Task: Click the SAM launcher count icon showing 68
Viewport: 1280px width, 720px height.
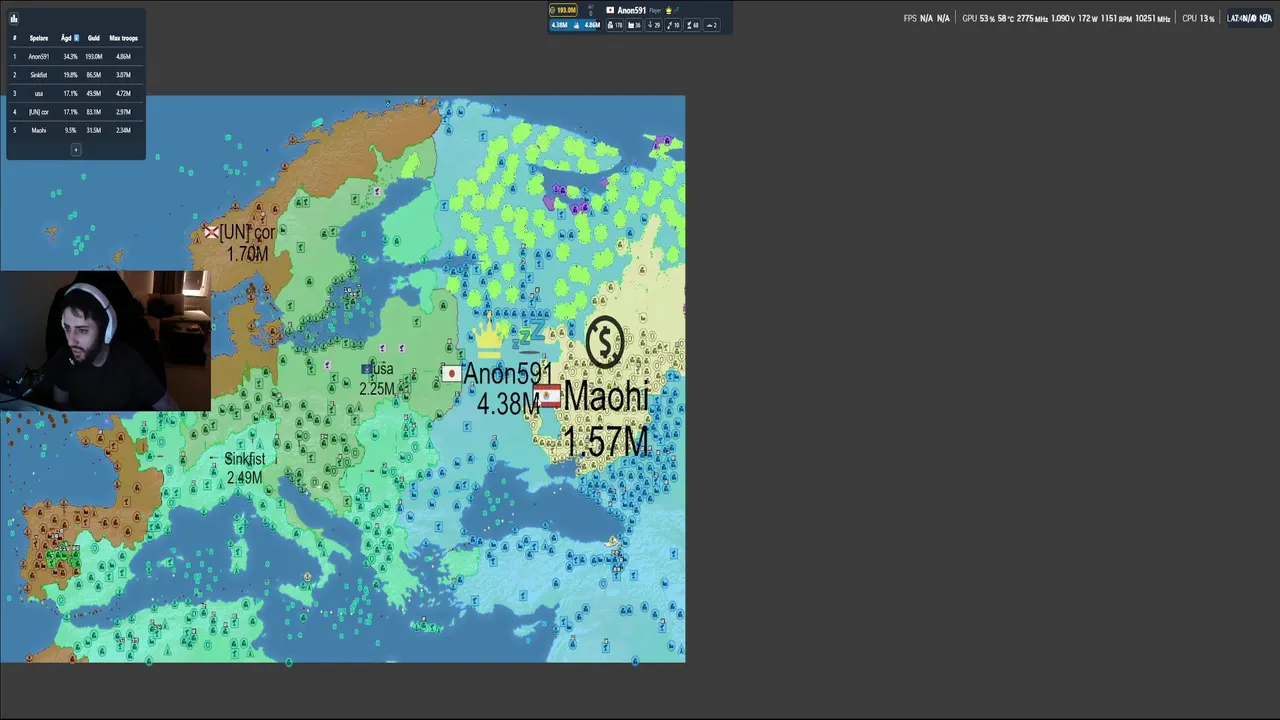Action: pos(692,25)
